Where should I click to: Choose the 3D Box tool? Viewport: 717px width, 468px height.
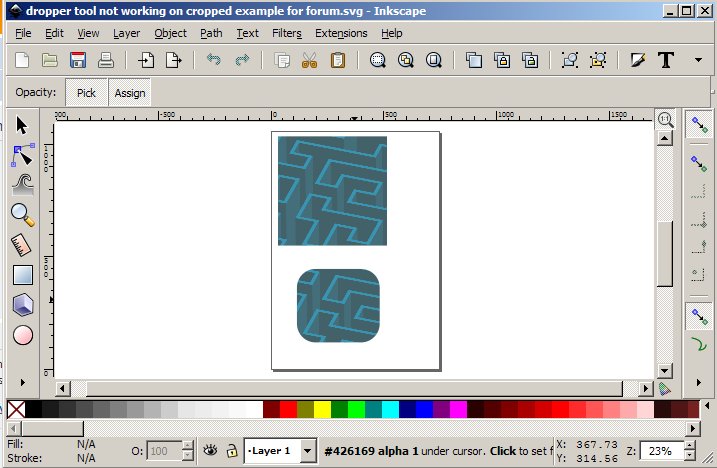(22, 304)
